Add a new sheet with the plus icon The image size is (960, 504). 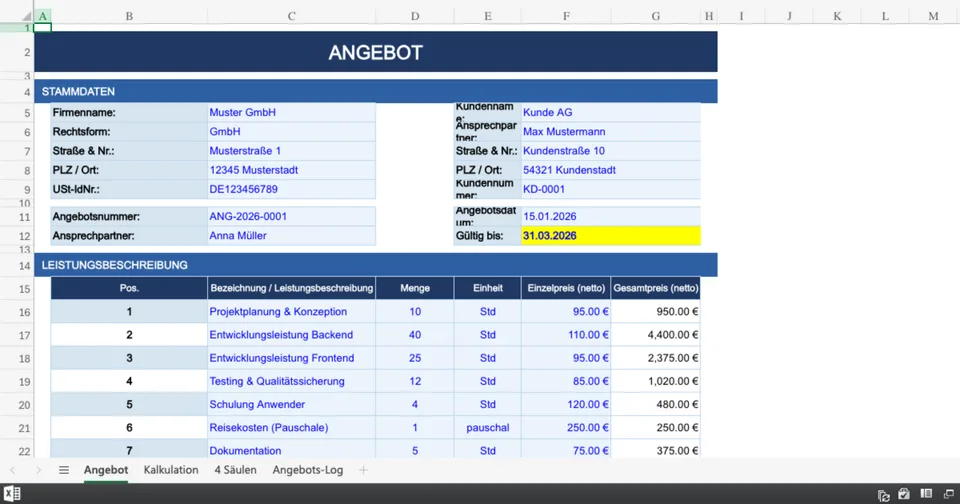pyautogui.click(x=363, y=470)
